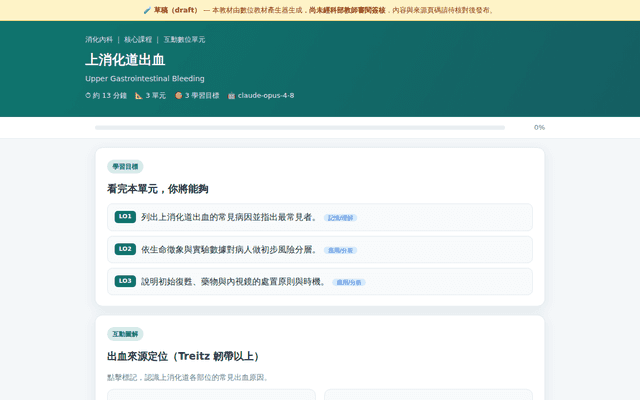Click the blue tag on the LO2 row
640x400 pixels.
340,250
